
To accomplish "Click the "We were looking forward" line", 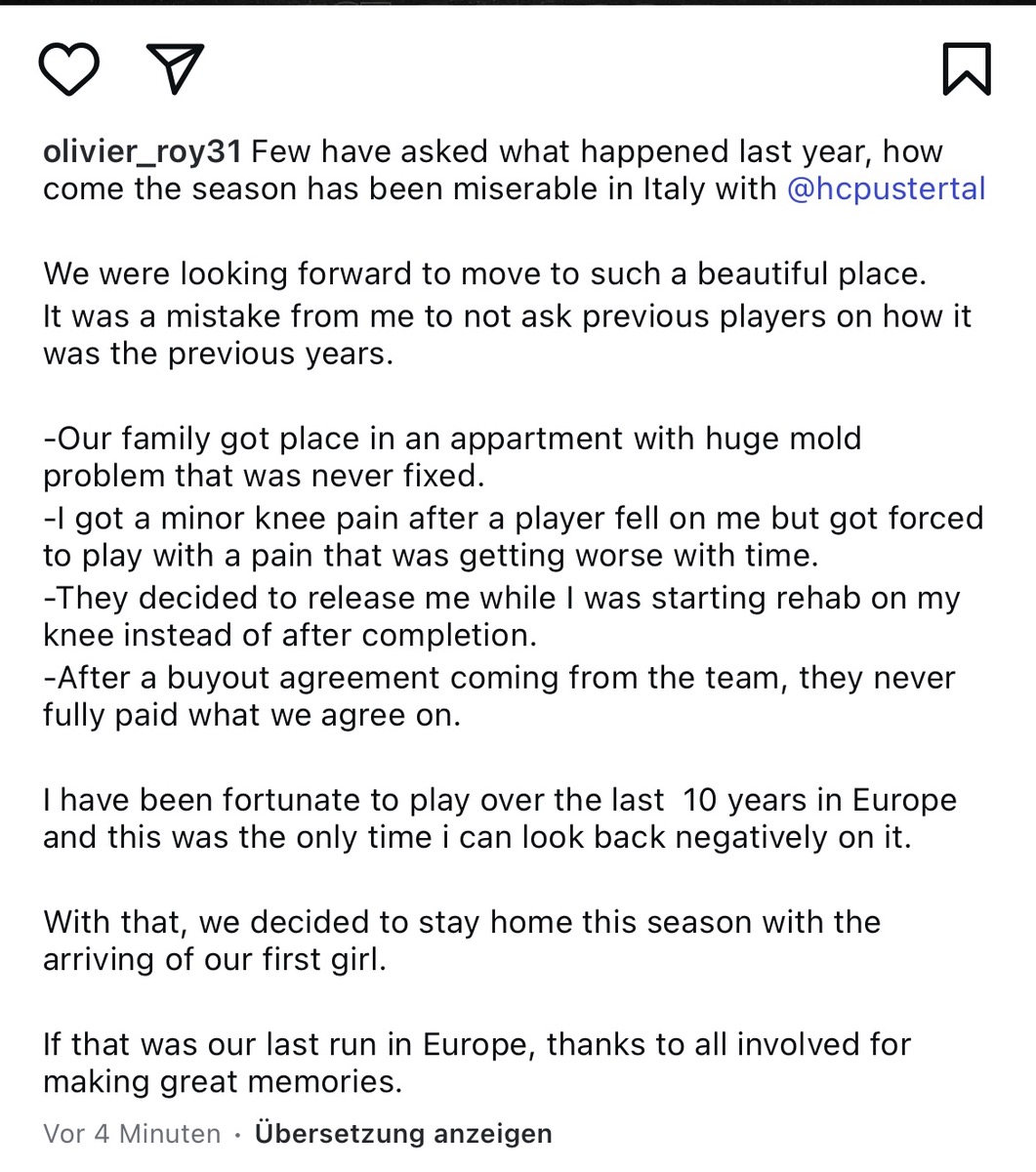I will (483, 272).
